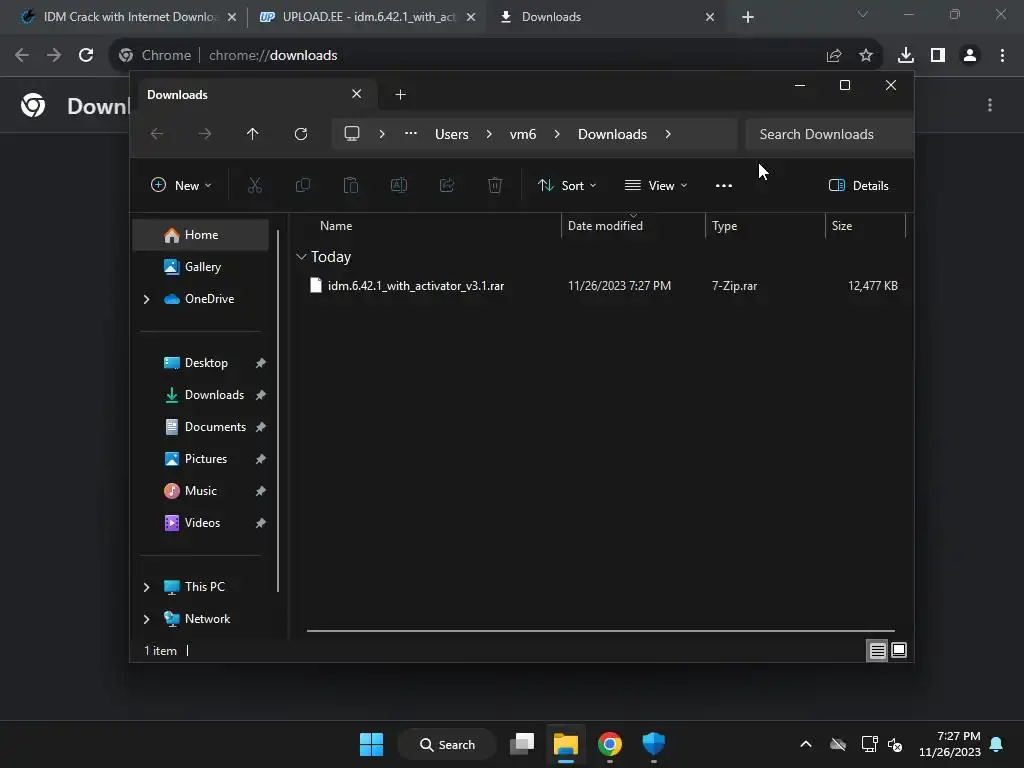Open Chrome three-dot menu
Viewport: 1024px width, 768px height.
pyautogui.click(x=1002, y=55)
